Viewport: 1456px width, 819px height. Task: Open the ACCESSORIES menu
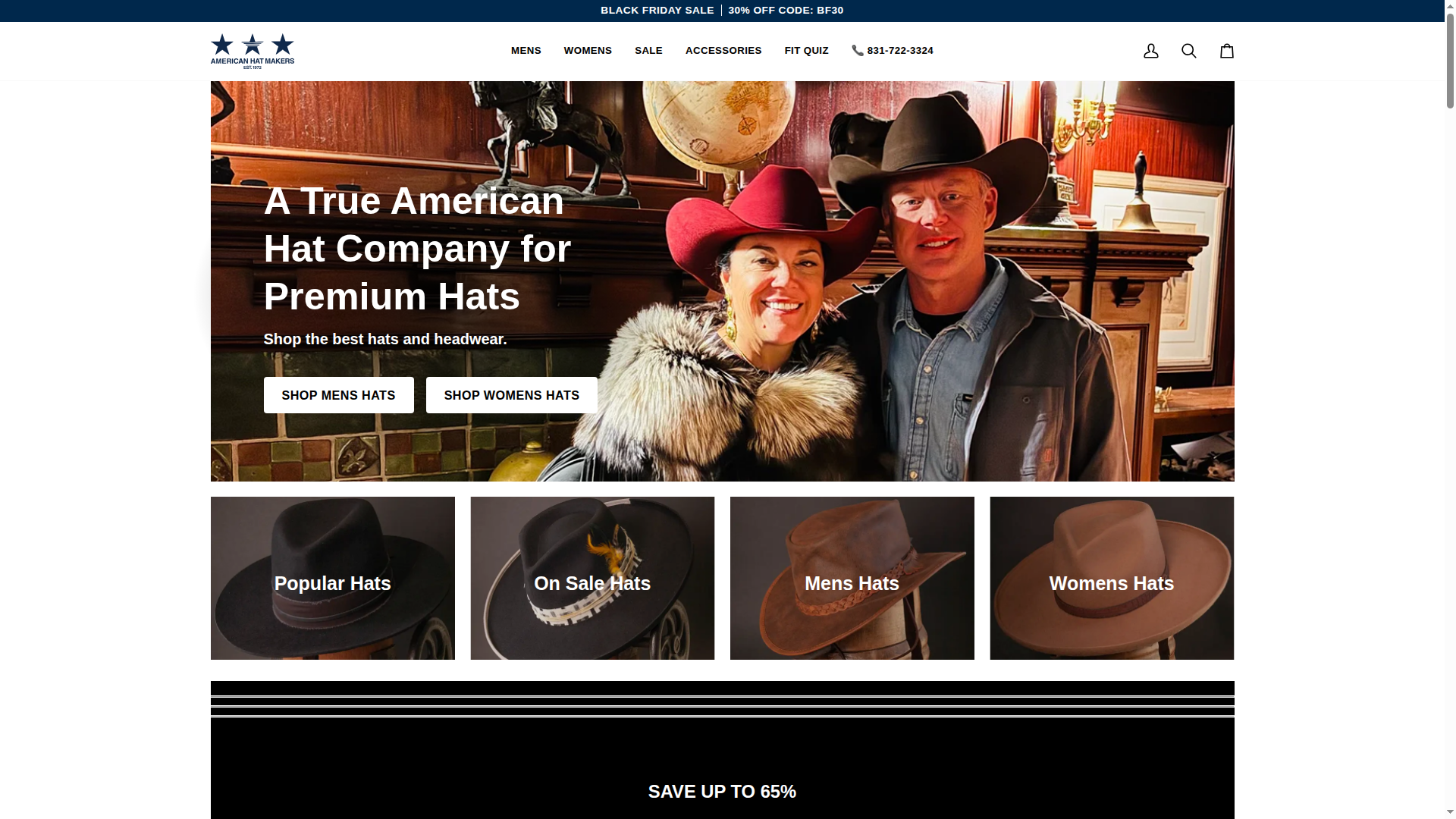coord(723,51)
